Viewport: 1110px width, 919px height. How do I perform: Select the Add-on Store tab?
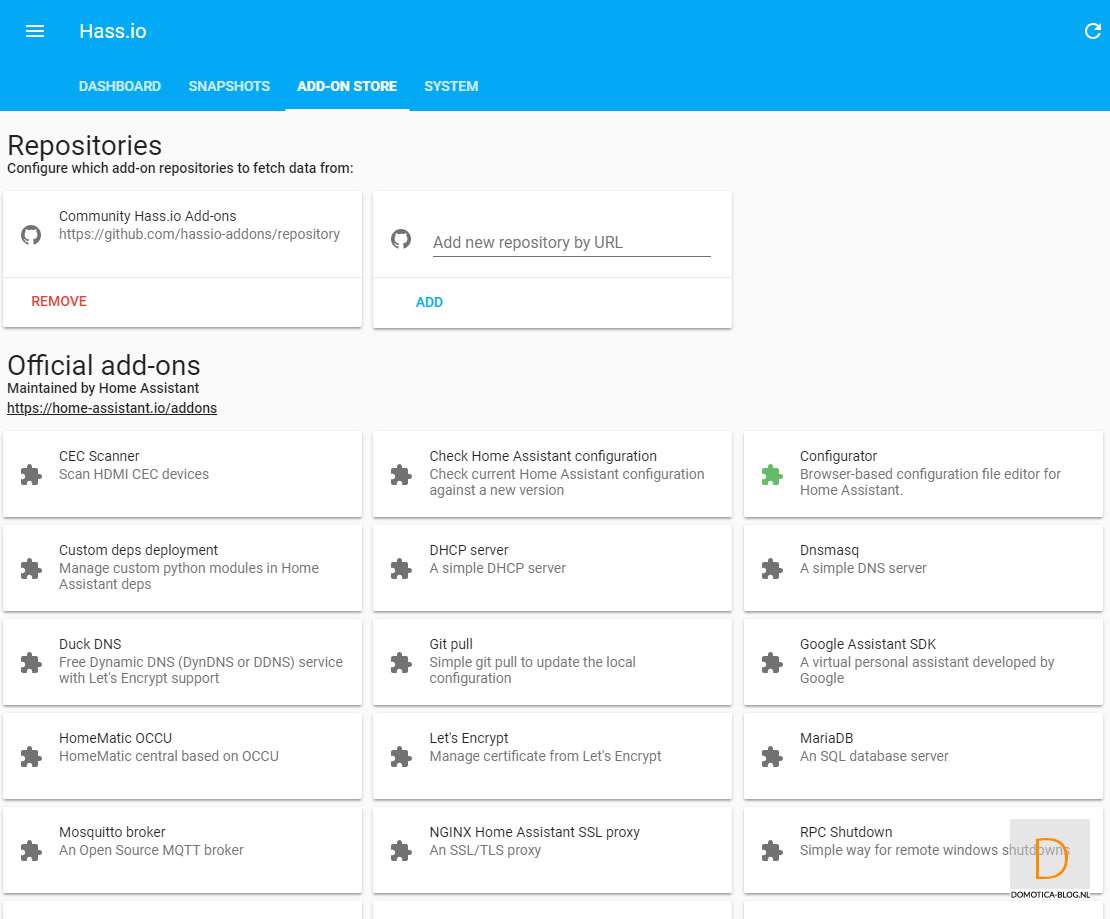point(347,86)
